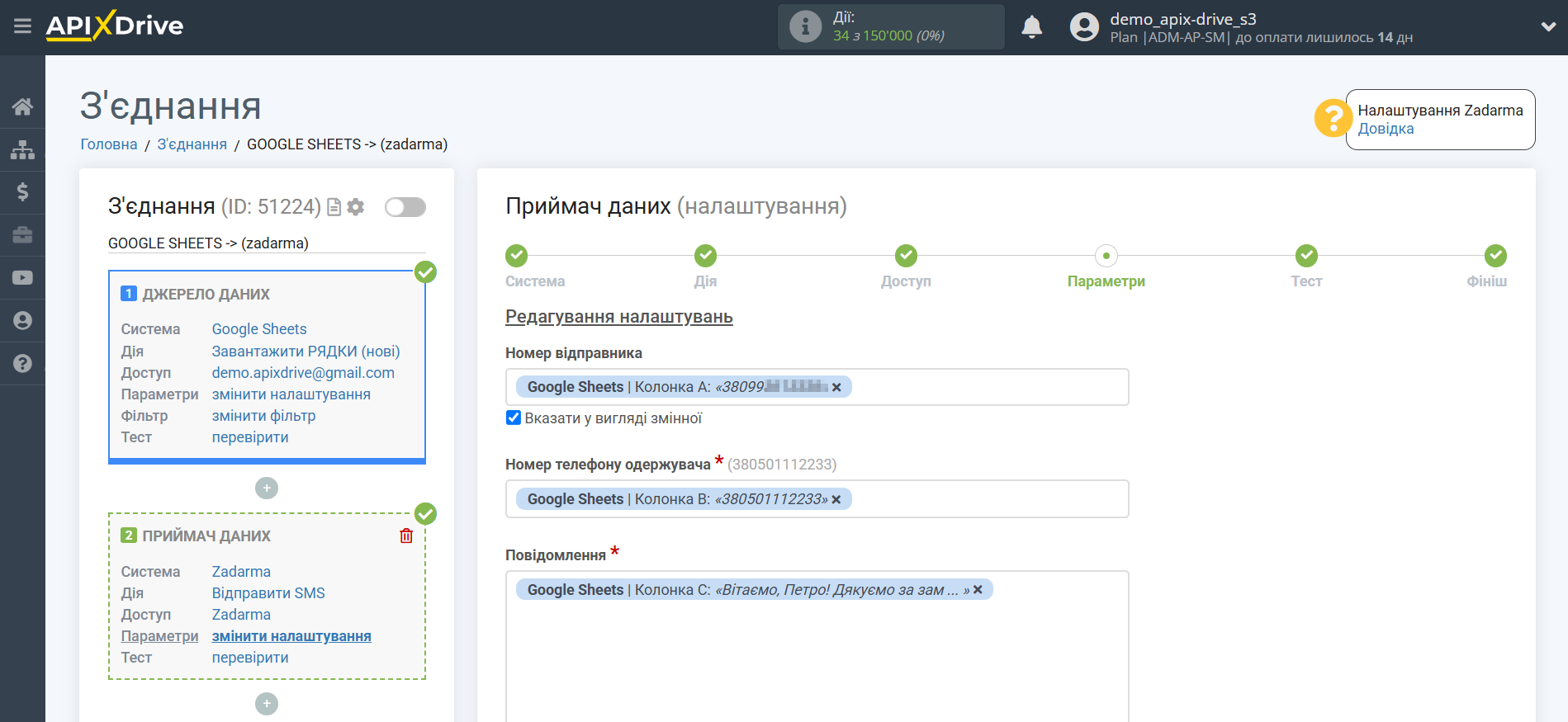
Task: Toggle the connection on/off switch
Action: click(x=405, y=207)
